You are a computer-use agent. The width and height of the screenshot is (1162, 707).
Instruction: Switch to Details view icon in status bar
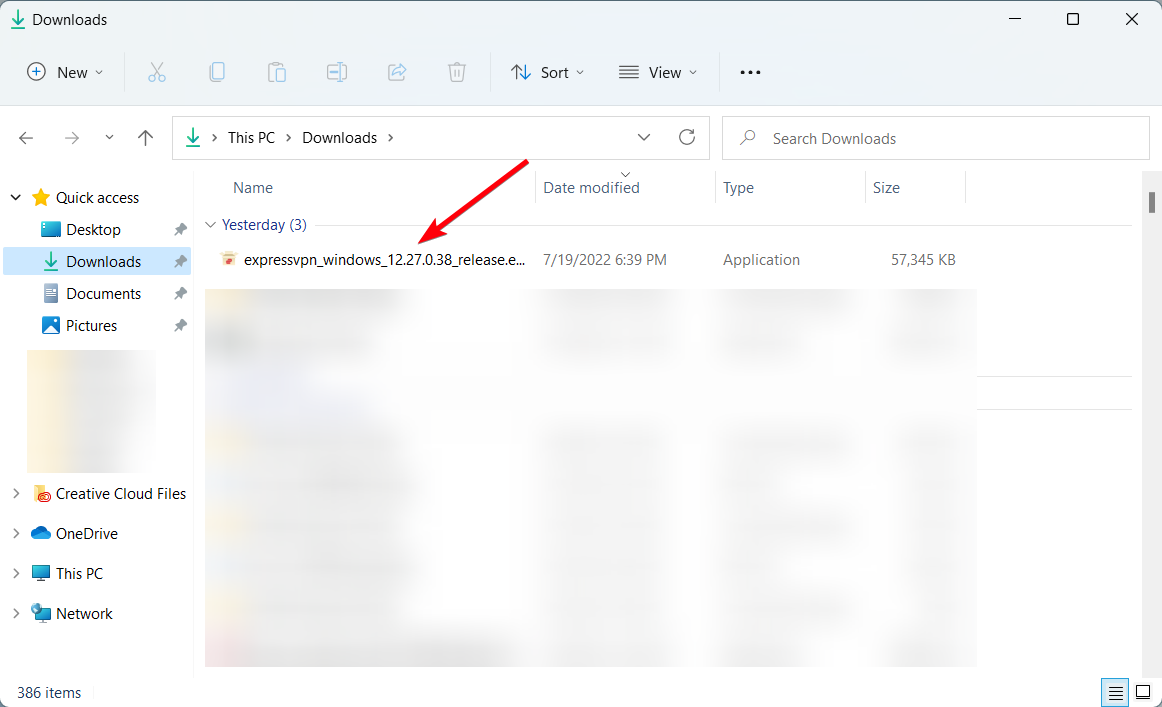click(1115, 693)
